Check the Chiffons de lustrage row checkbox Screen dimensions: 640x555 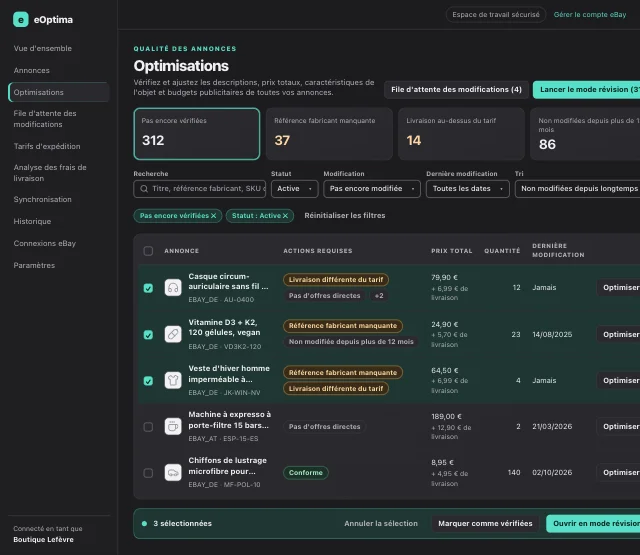tap(148, 473)
